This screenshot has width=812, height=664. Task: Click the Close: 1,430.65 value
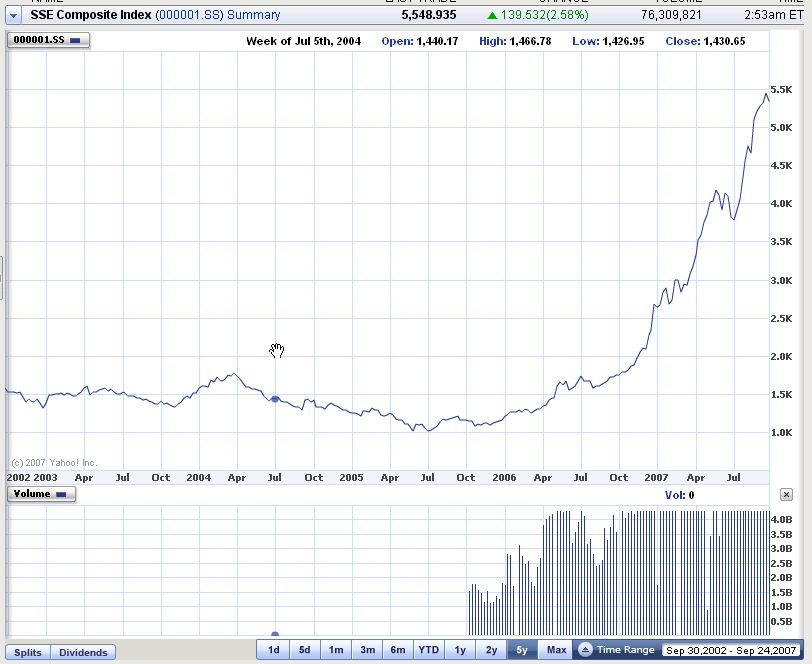(705, 41)
